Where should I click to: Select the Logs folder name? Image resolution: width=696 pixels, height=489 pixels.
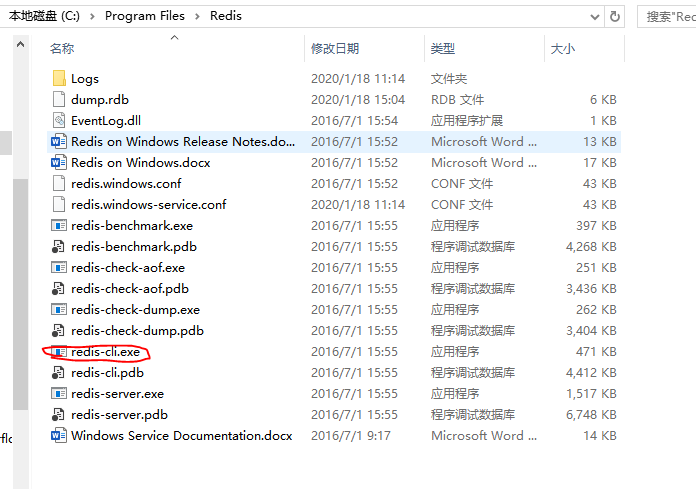(85, 79)
